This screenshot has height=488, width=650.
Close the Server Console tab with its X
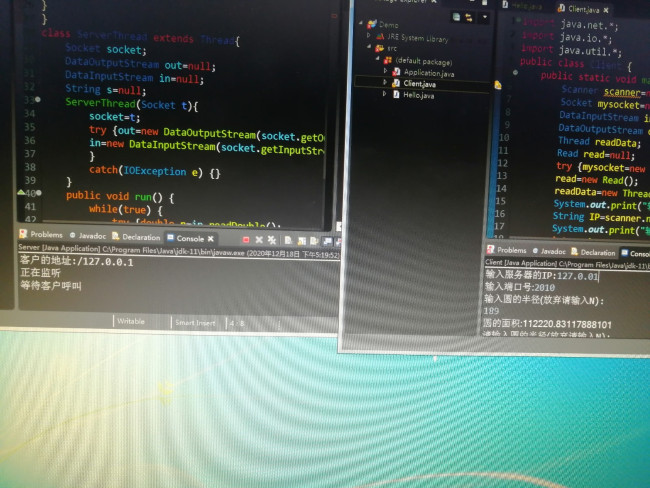click(x=211, y=239)
